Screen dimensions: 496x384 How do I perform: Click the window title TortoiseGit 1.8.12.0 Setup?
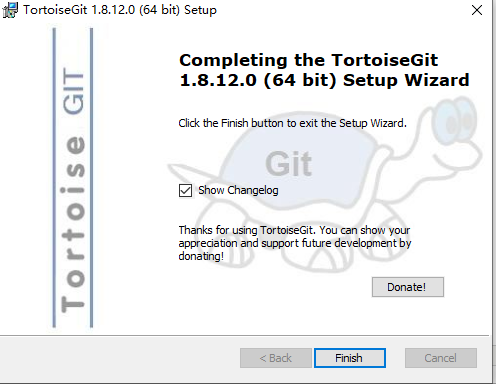coord(120,10)
